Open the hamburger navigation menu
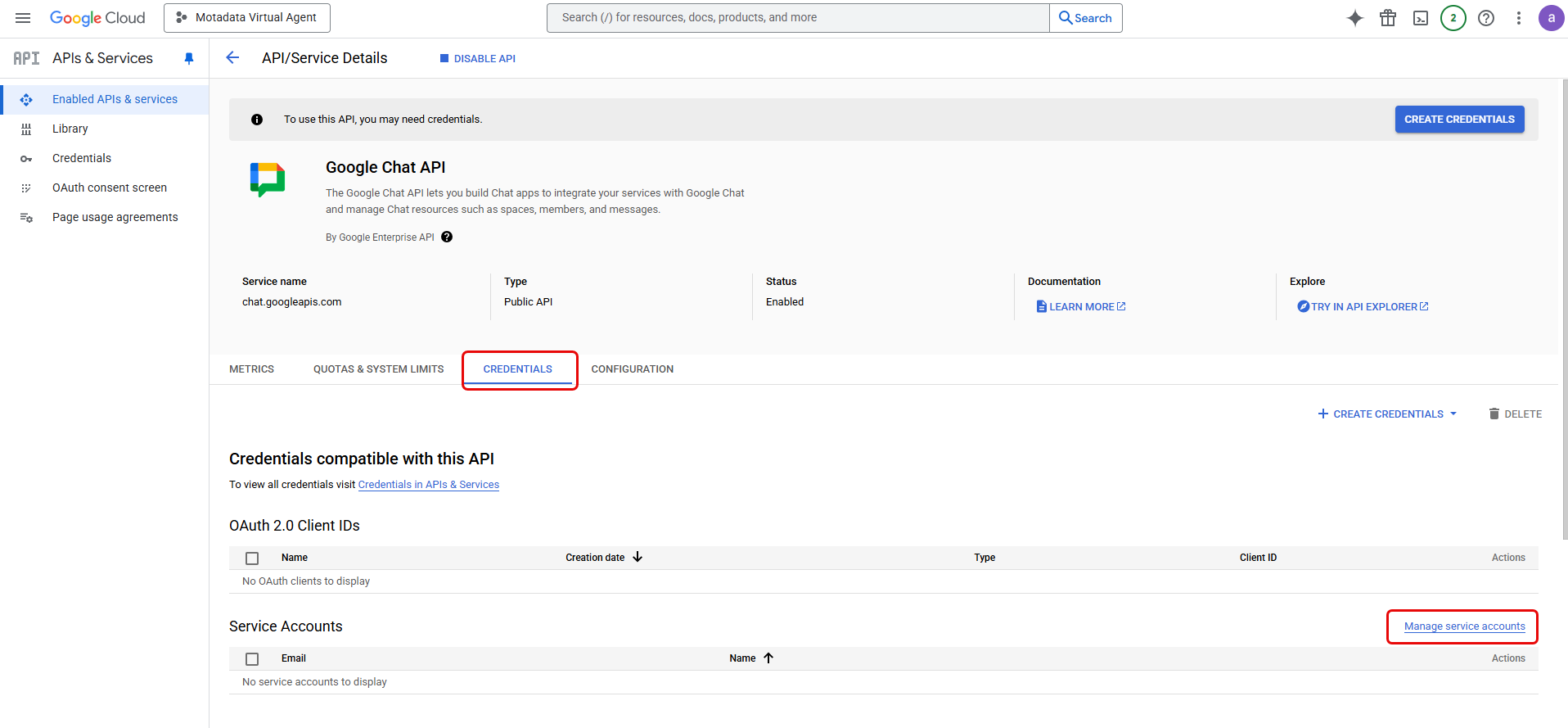The width and height of the screenshot is (1568, 728). pos(23,18)
